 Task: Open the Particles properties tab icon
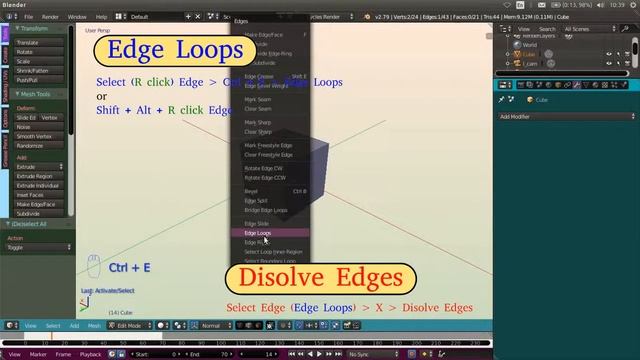tap(614, 84)
